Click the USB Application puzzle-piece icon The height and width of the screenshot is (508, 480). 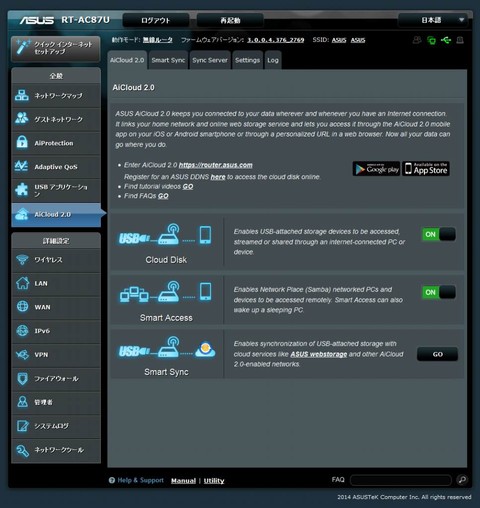pyautogui.click(x=22, y=189)
